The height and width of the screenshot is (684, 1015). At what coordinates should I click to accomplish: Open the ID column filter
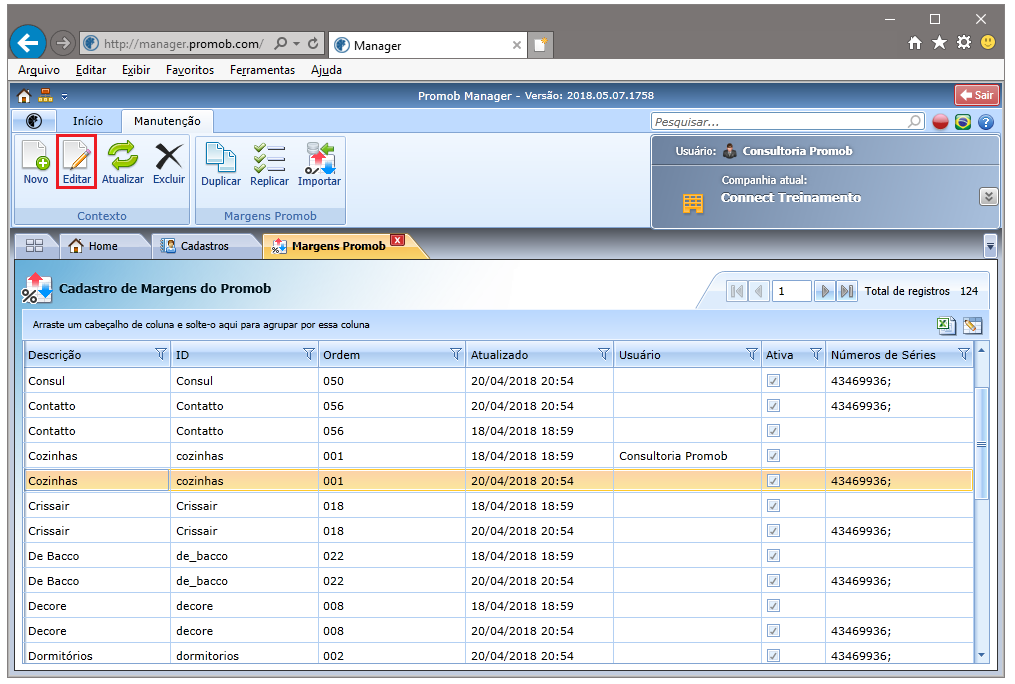[x=309, y=354]
